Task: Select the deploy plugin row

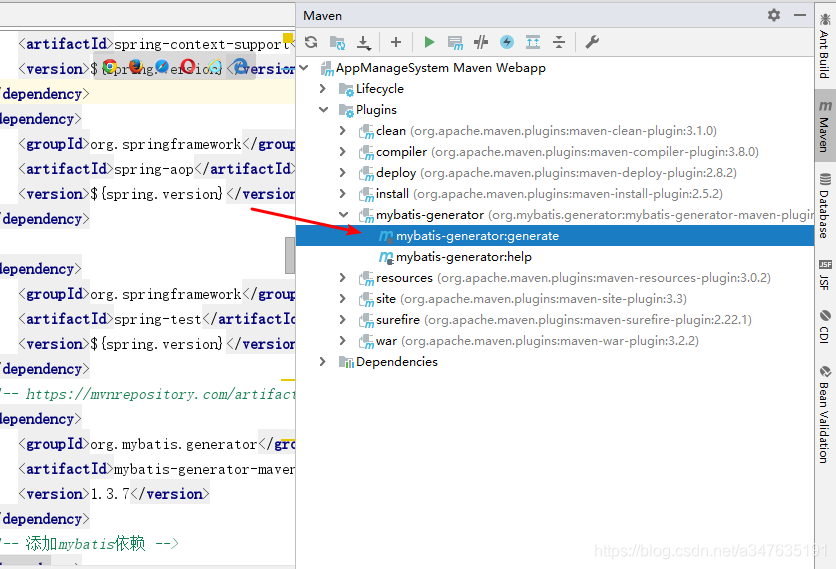Action: pos(555,173)
